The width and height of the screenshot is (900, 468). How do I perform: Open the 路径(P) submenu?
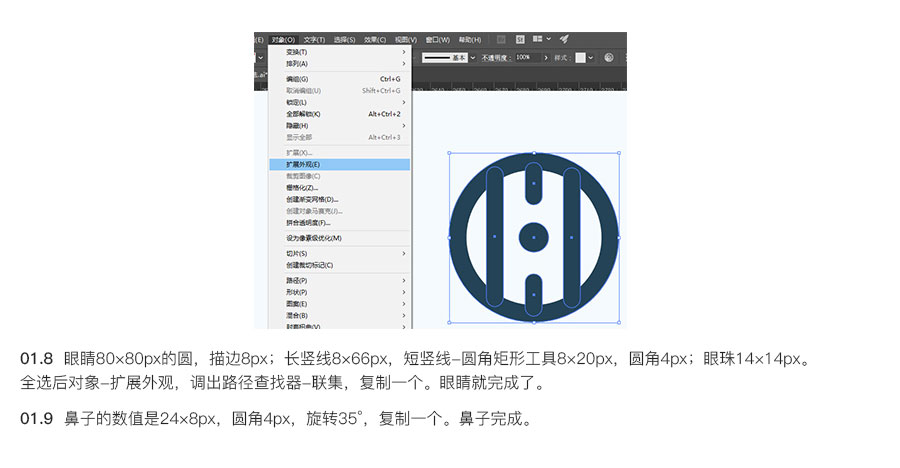[339, 280]
